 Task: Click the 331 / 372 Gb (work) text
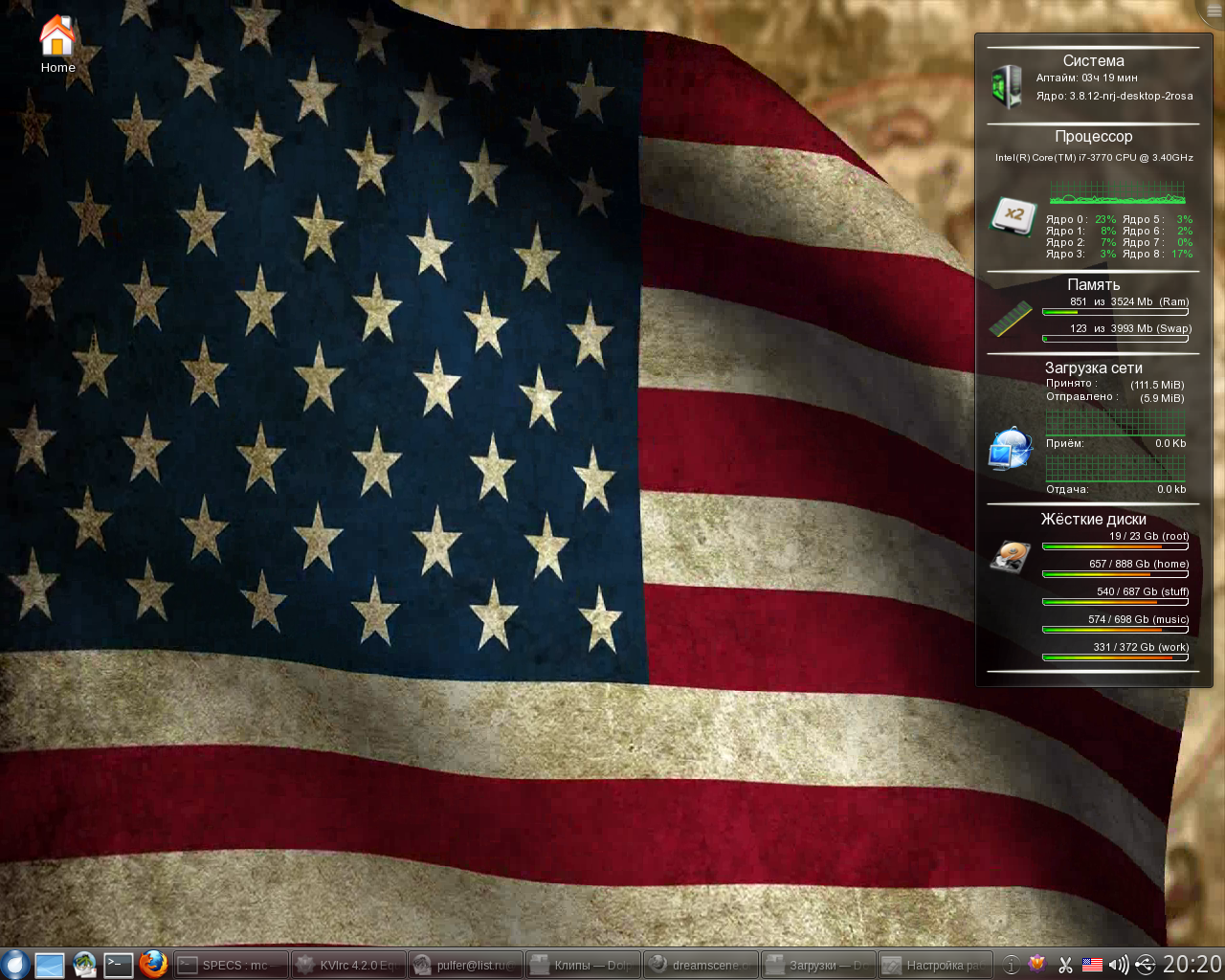coord(1141,647)
